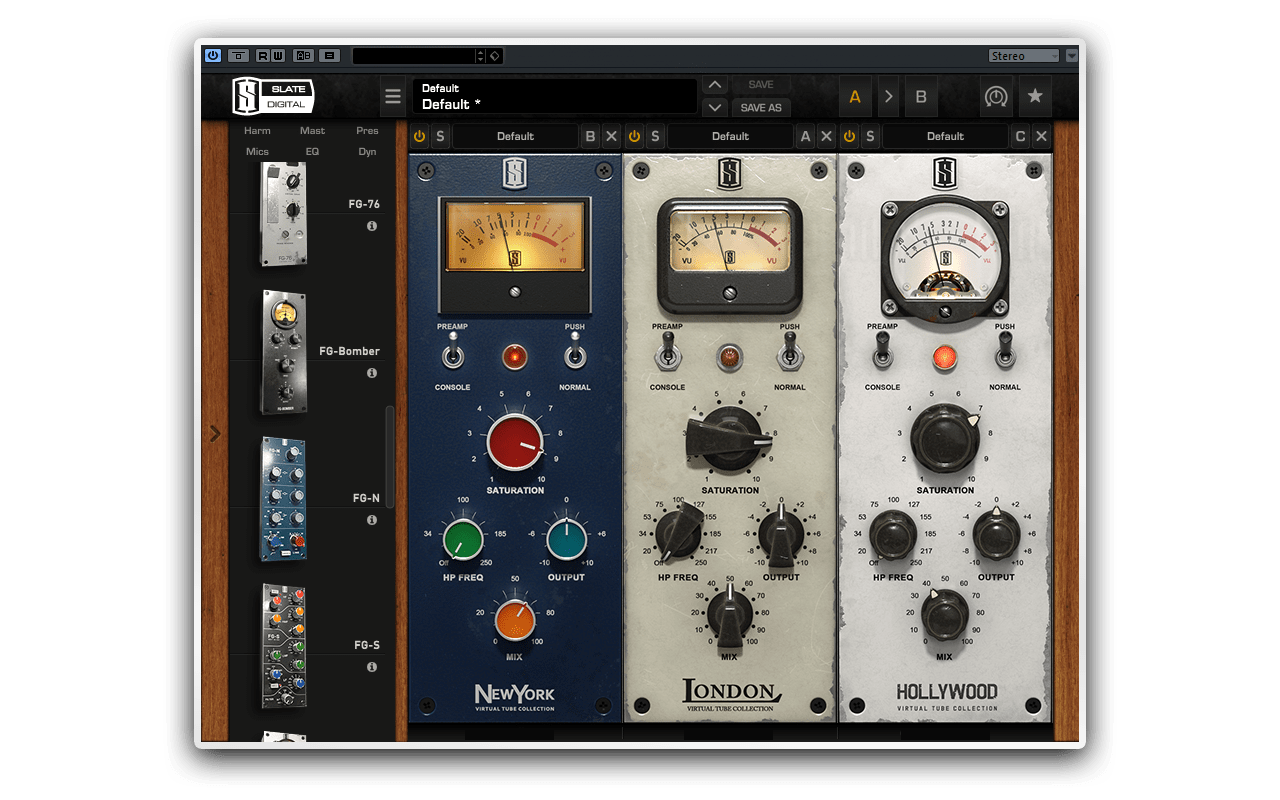Show info for FG-76 module
Screen dimensions: 1280x800
(x=372, y=227)
